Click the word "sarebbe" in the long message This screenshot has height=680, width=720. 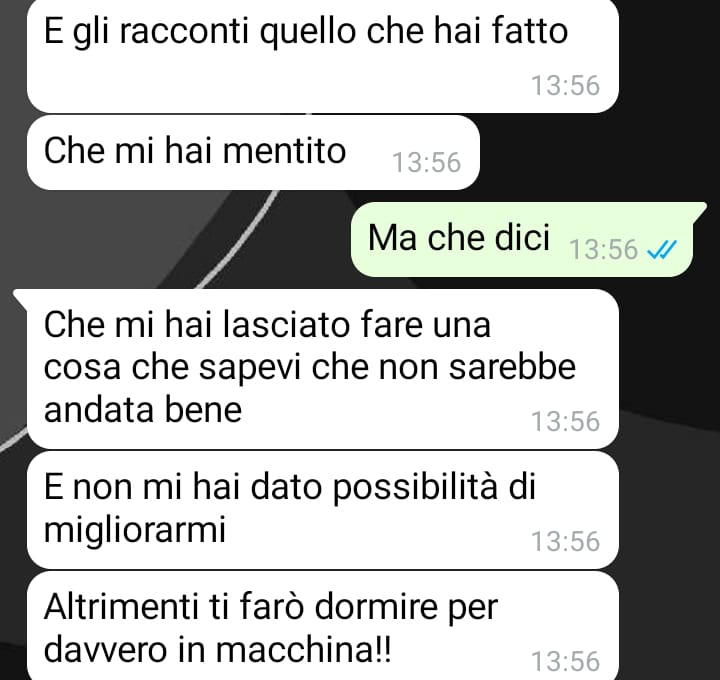coord(512,367)
